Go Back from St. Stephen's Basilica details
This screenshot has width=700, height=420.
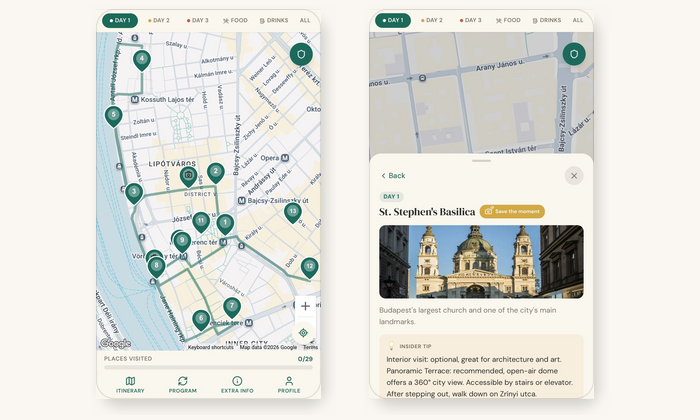click(393, 176)
